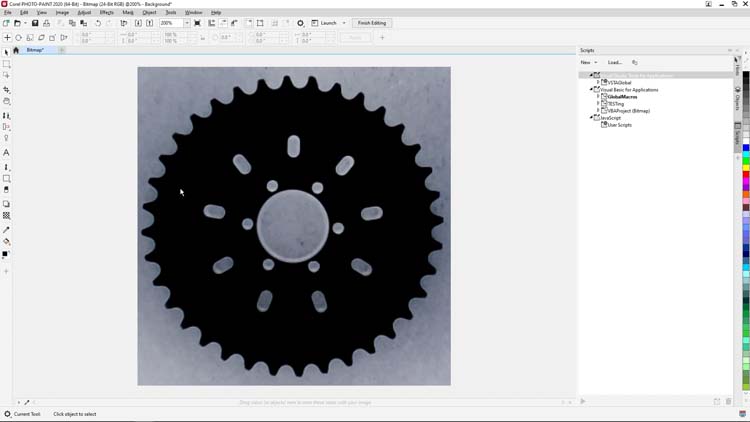Select the Pick tool in toolbox
The width and height of the screenshot is (750, 422).
point(6,52)
